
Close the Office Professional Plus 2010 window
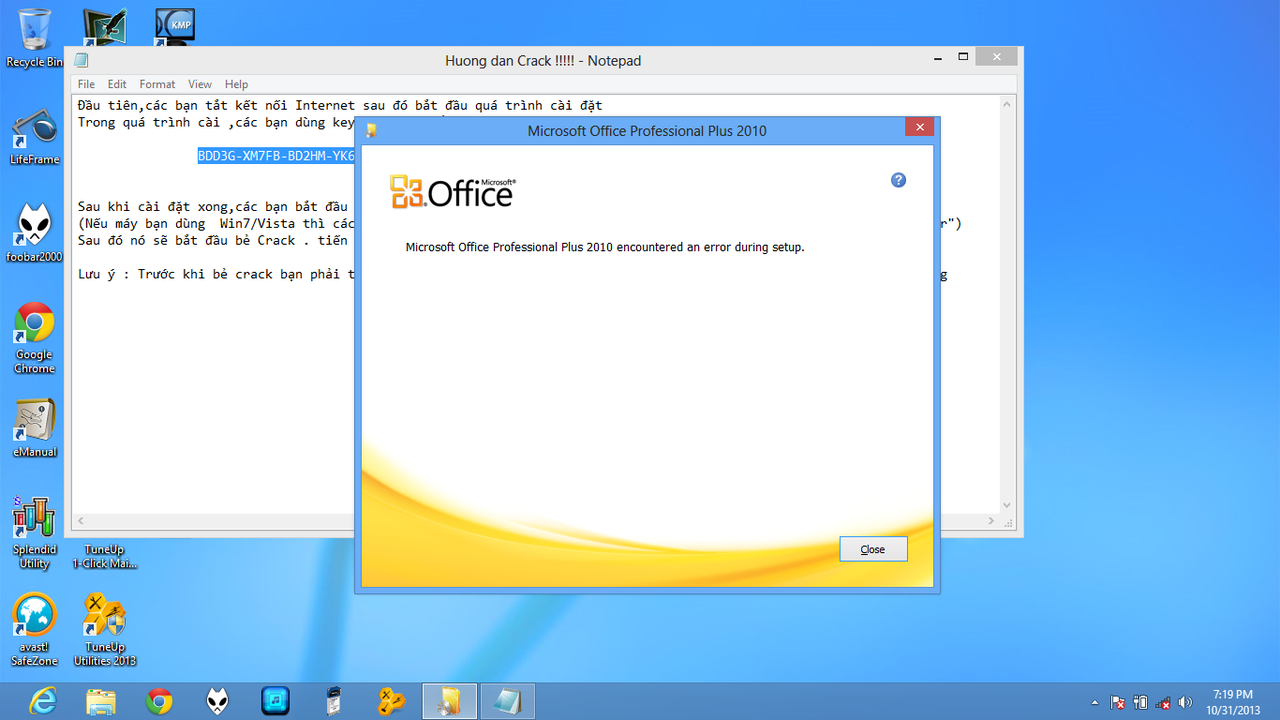pos(919,127)
